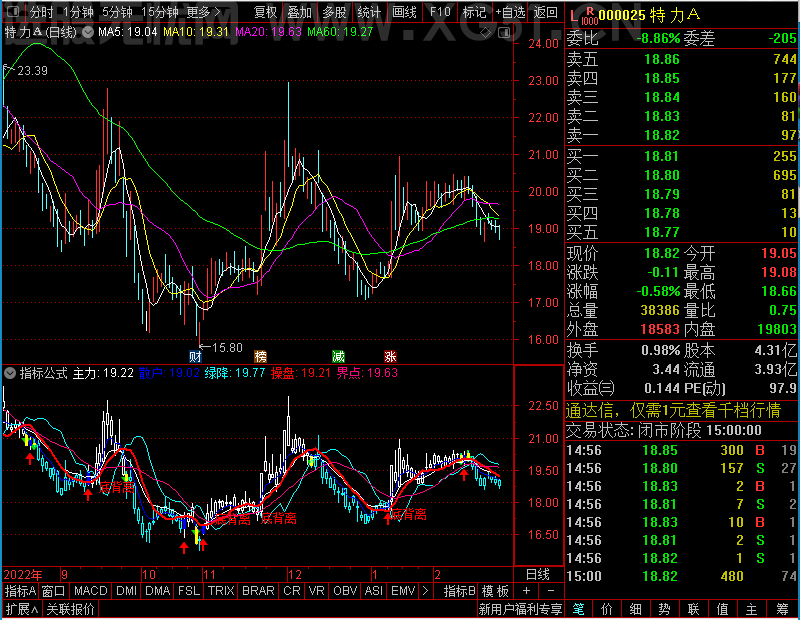This screenshot has width=800, height=620.
Task: Expand the 指标公式 indicator dropdown
Action: (x=10, y=373)
